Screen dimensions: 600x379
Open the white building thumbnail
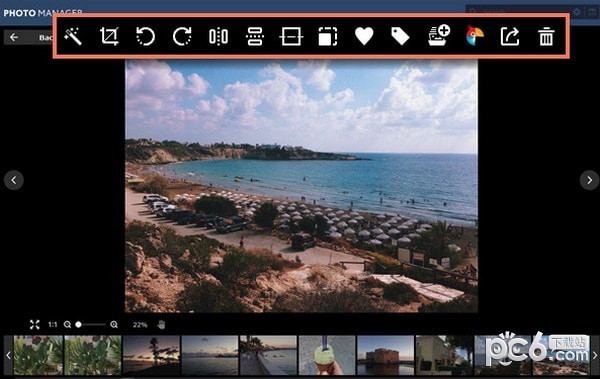(x=444, y=355)
